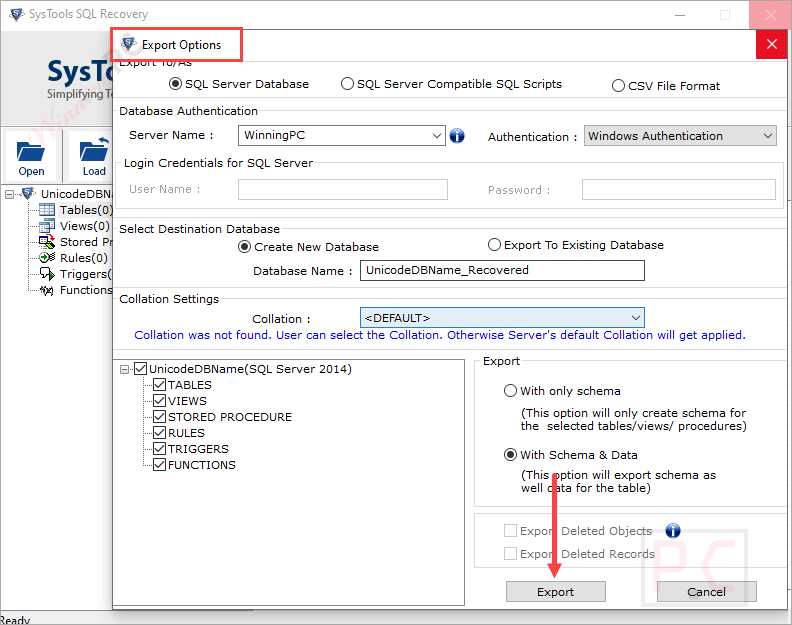Viewport: 792px width, 625px height.
Task: Choose Export To Existing Database option
Action: point(494,245)
